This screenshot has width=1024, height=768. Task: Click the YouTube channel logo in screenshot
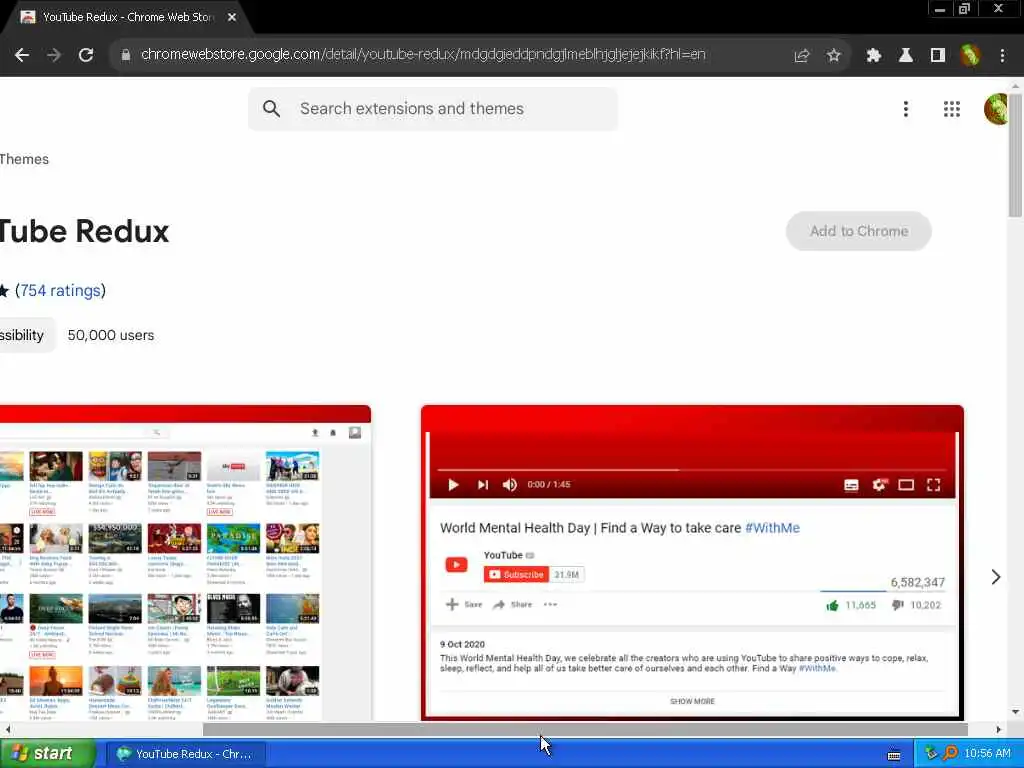pyautogui.click(x=456, y=565)
